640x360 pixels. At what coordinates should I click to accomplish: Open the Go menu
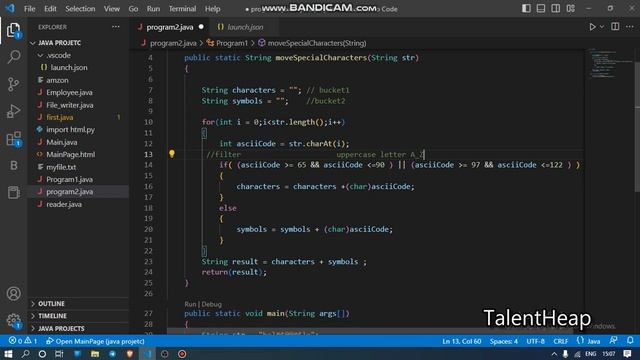point(133,9)
